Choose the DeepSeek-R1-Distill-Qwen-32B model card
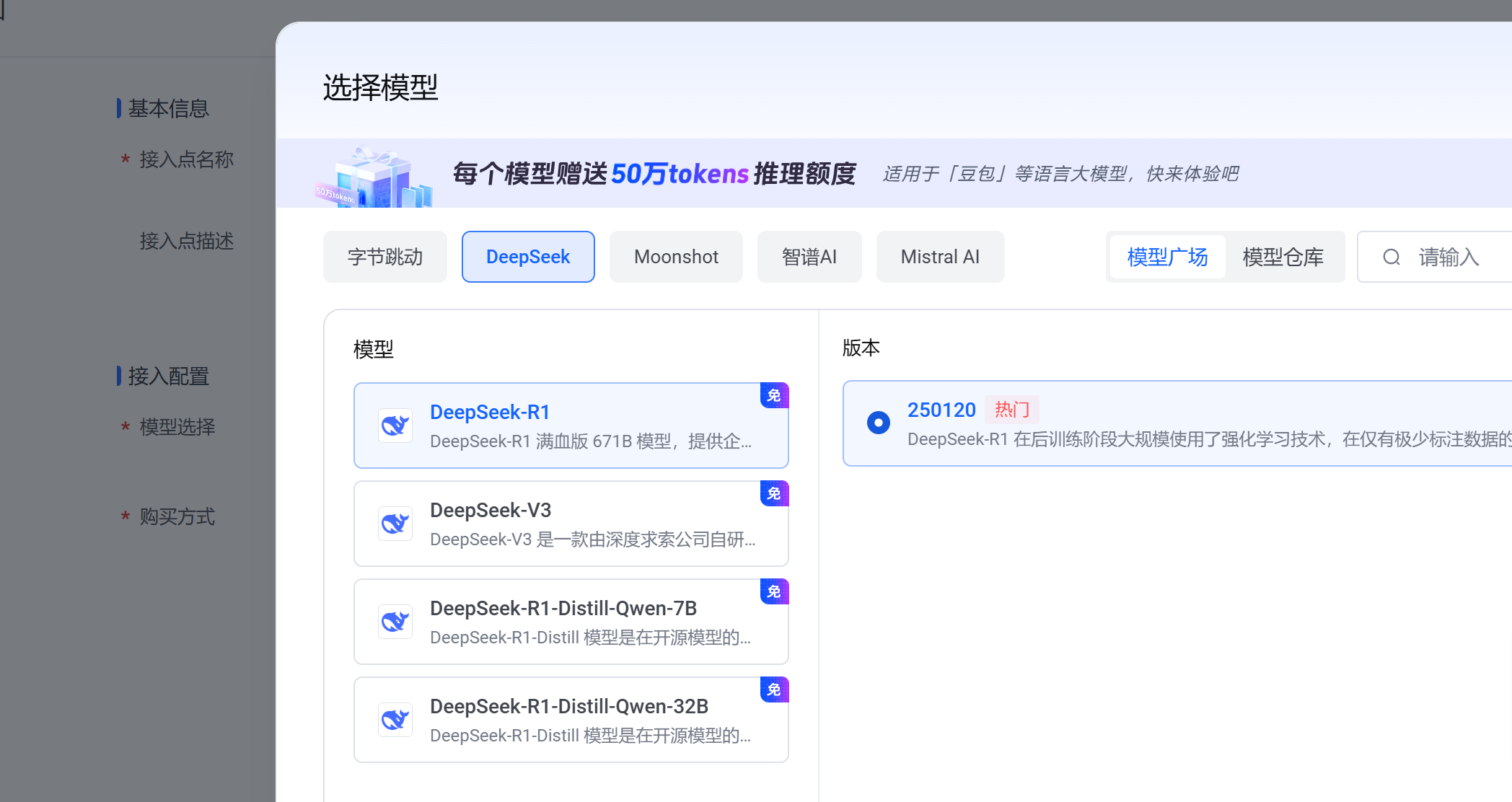The image size is (1512, 802). (x=571, y=720)
